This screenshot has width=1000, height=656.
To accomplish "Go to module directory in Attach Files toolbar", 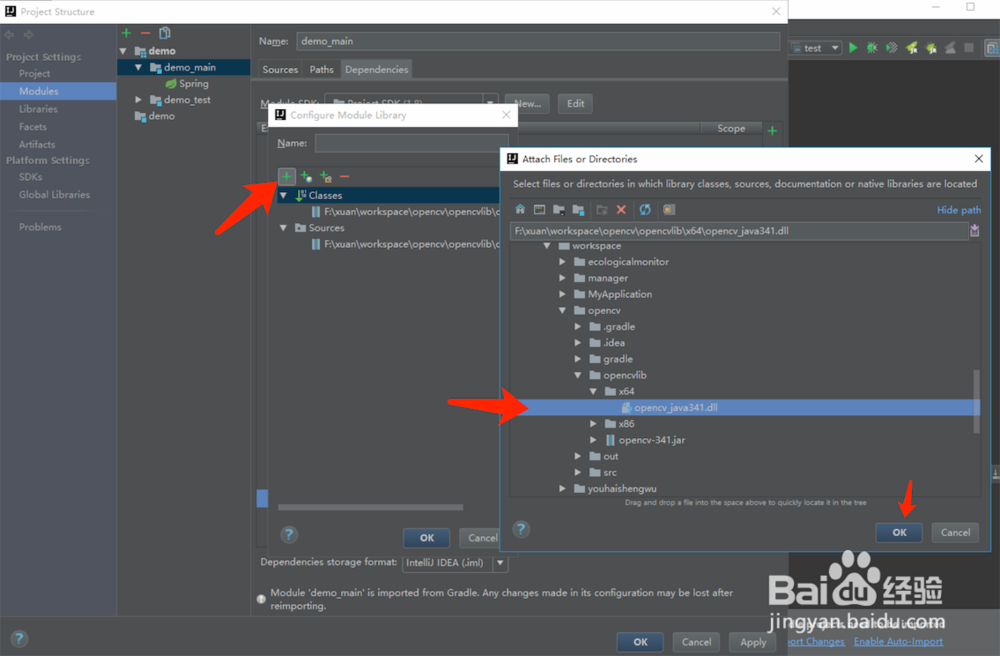I will (579, 210).
